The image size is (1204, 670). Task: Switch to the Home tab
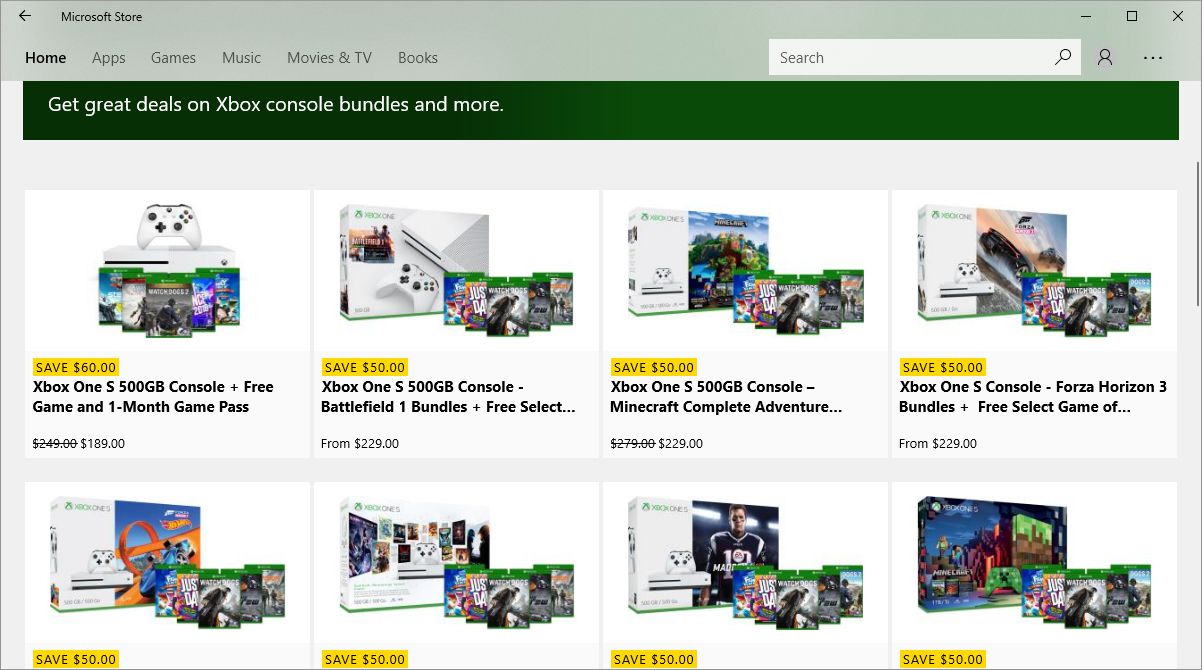(x=46, y=58)
